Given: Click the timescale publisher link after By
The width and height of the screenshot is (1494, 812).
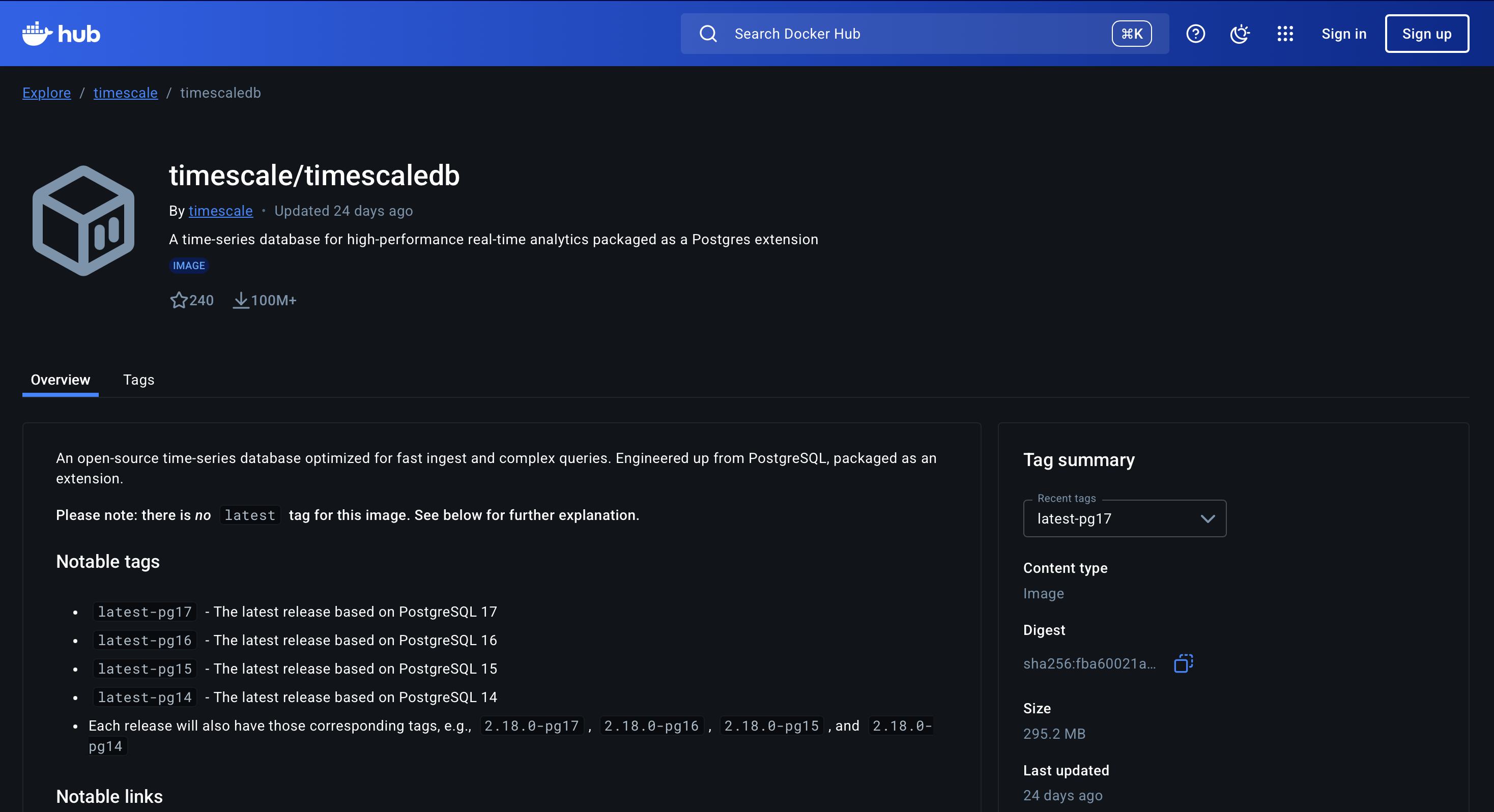Looking at the screenshot, I should pyautogui.click(x=220, y=211).
